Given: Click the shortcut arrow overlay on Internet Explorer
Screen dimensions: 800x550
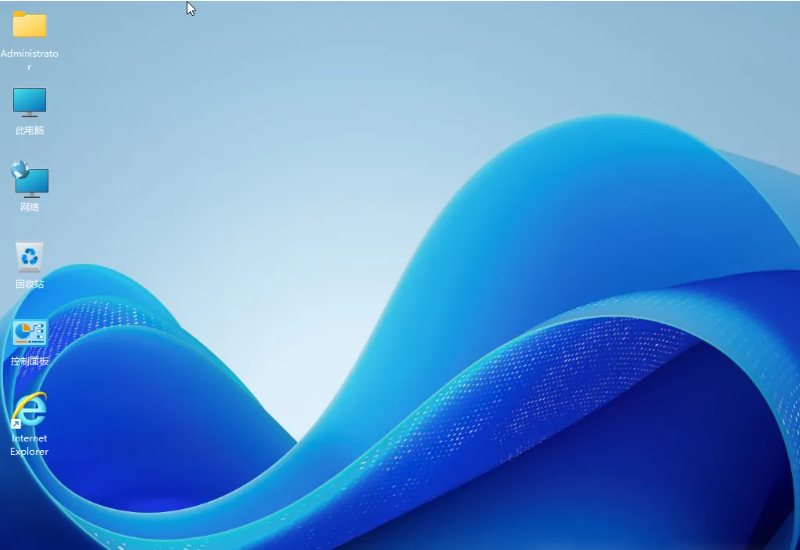Looking at the screenshot, I should pyautogui.click(x=16, y=424).
